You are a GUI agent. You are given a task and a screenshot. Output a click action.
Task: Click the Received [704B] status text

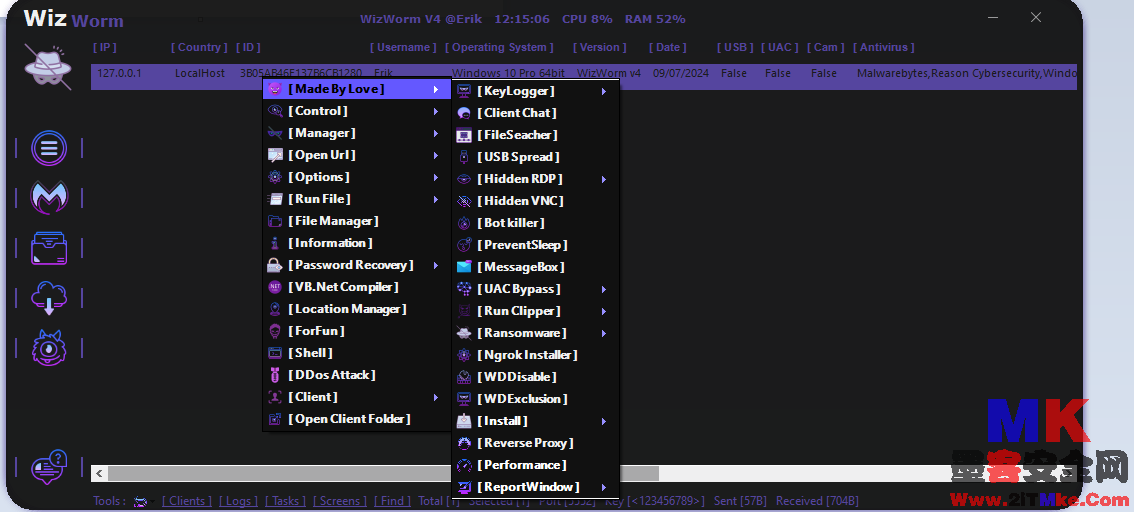pos(817,500)
